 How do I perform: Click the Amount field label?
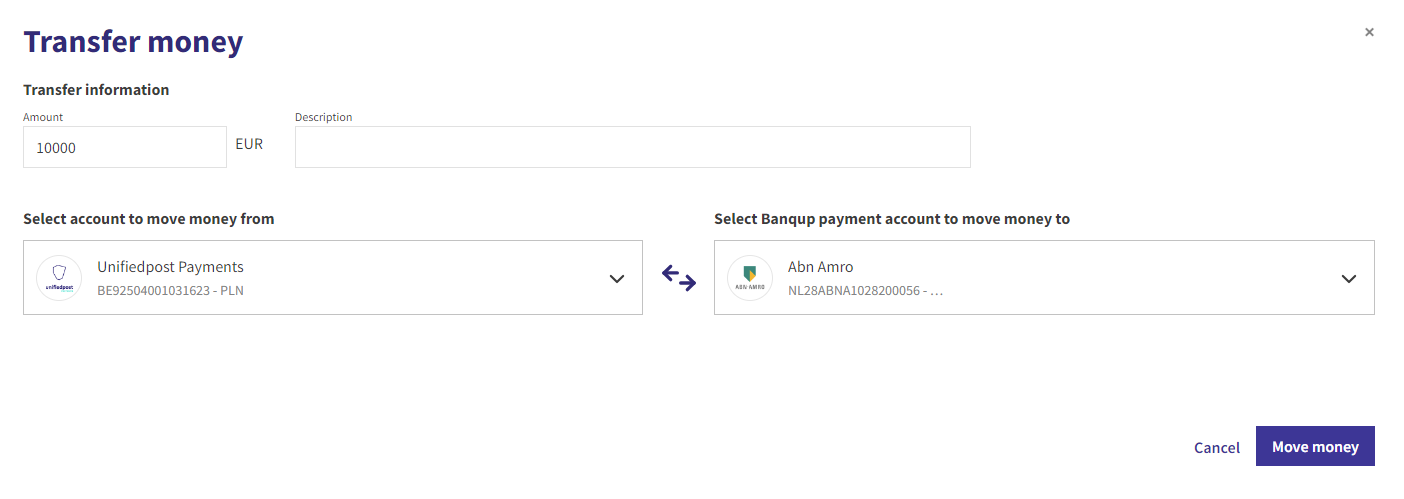43,117
